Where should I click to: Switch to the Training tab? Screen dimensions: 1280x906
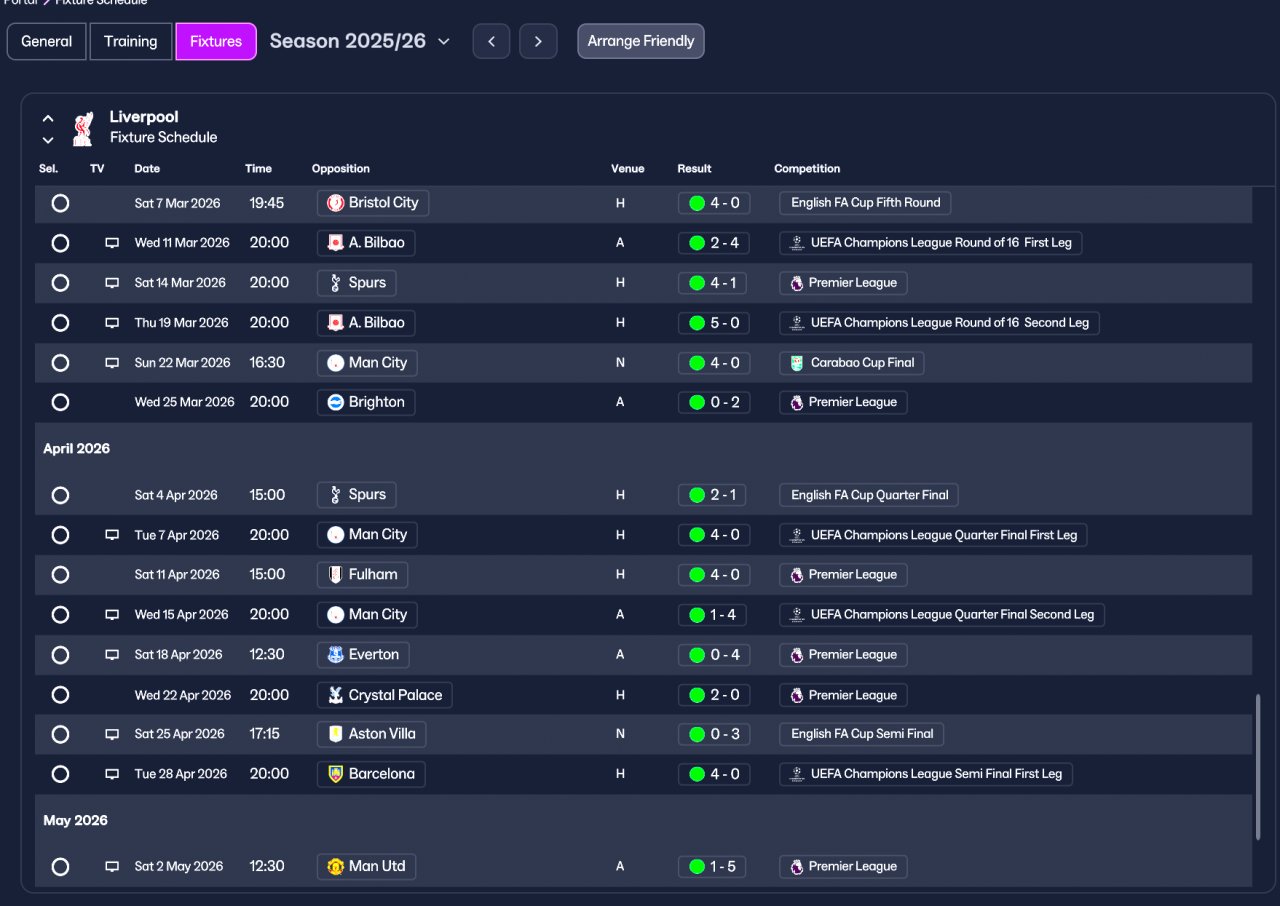pos(131,41)
